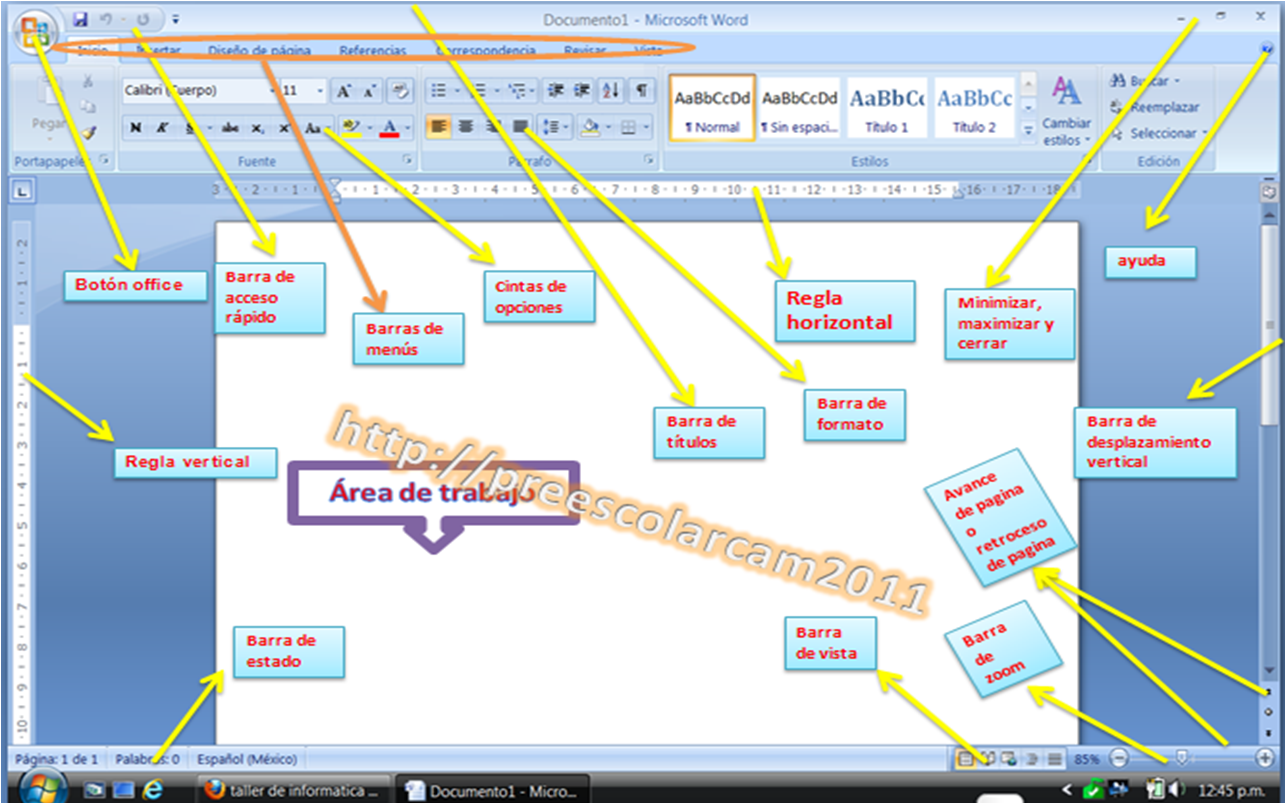Start a bulleted list
Screen dimensions: 1286x804
(x=438, y=91)
